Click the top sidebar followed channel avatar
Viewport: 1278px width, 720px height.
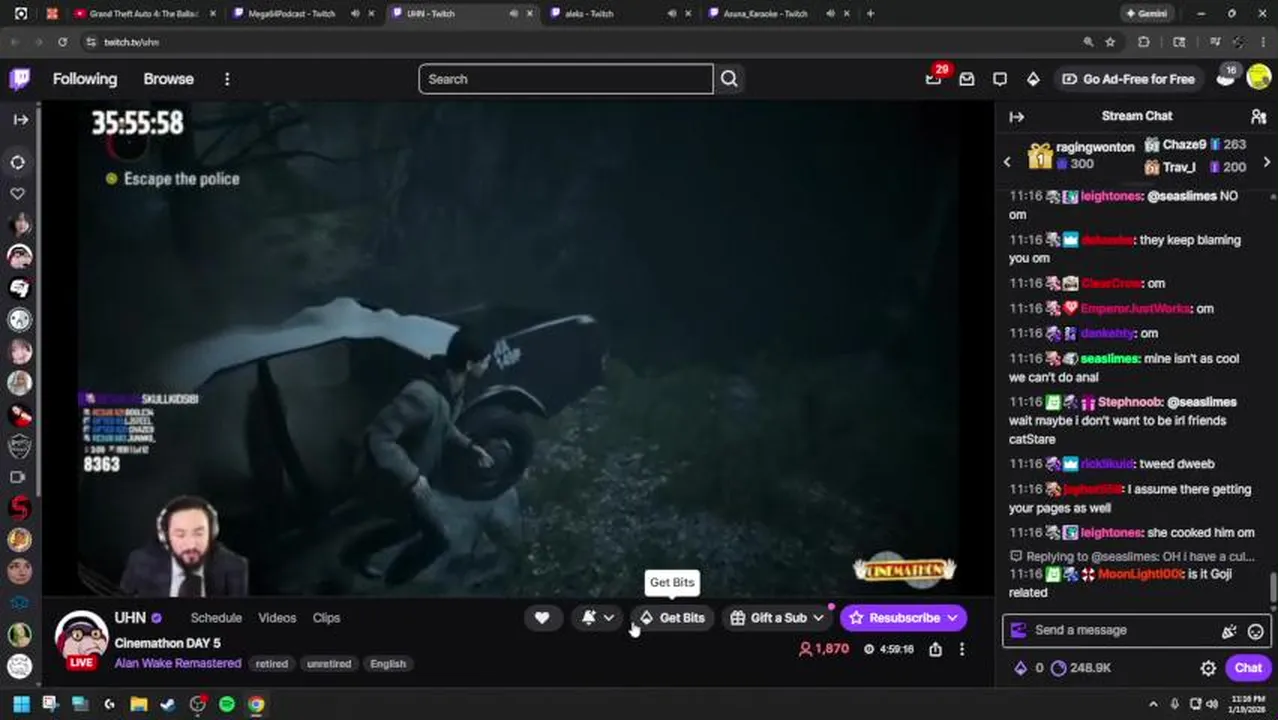[x=19, y=224]
